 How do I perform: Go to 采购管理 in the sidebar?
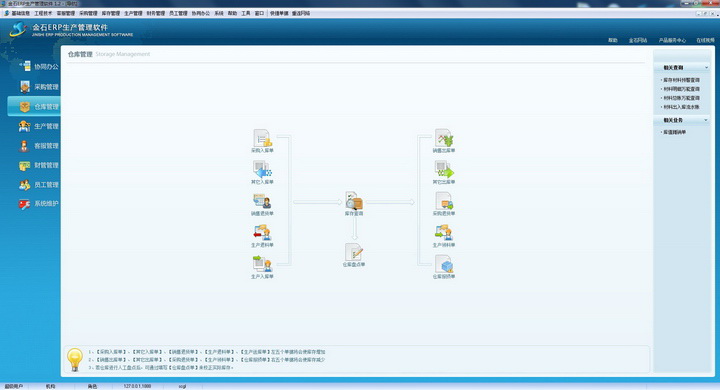[x=39, y=86]
